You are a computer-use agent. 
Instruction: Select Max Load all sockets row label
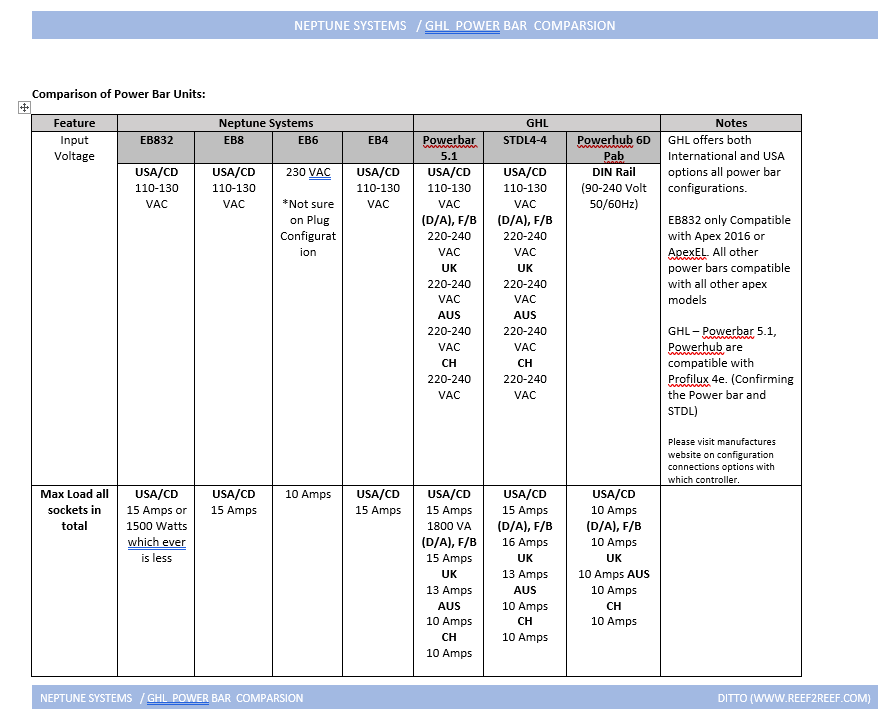74,510
